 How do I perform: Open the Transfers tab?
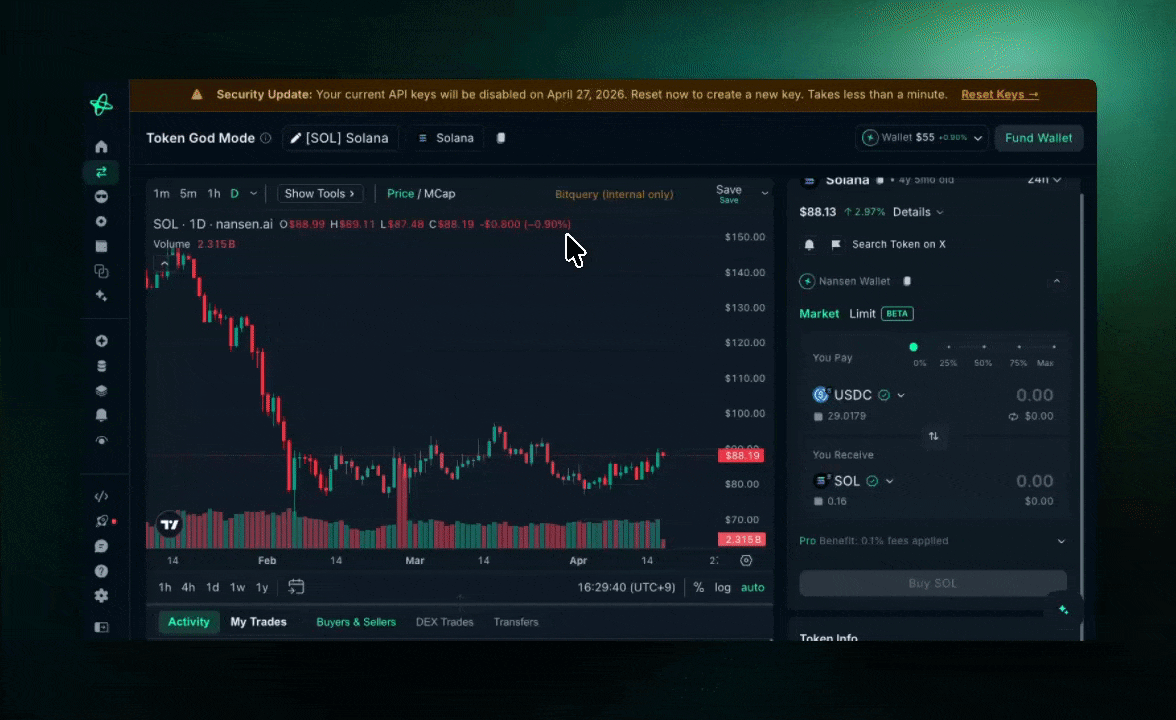pos(516,622)
